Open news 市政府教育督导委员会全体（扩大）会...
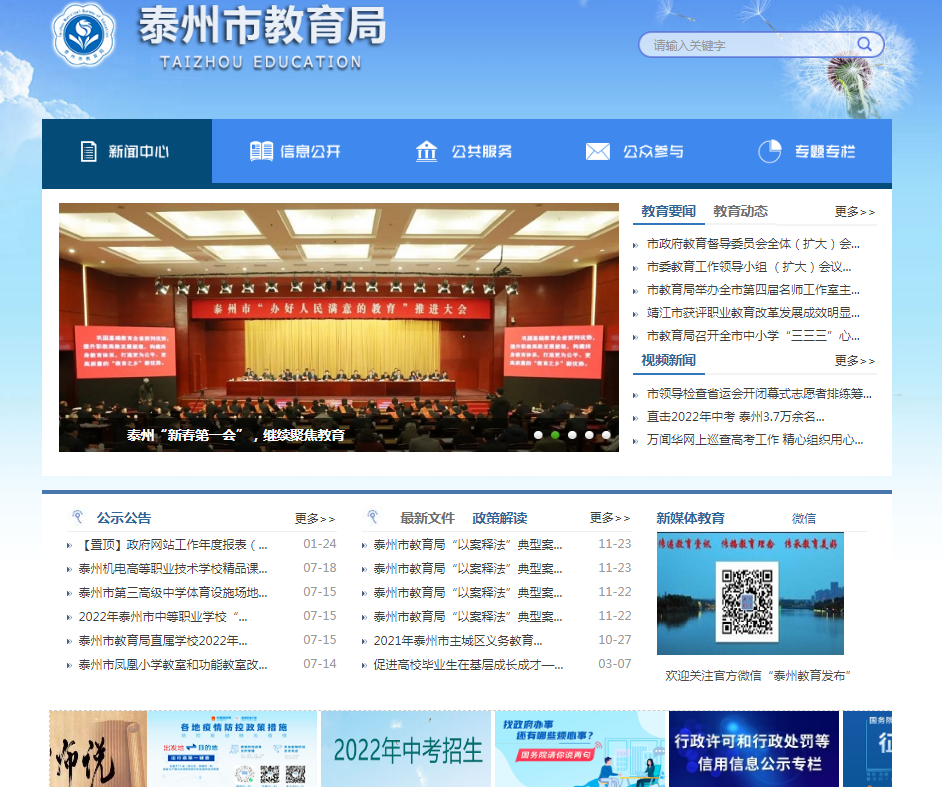The width and height of the screenshot is (942, 787). pos(753,244)
